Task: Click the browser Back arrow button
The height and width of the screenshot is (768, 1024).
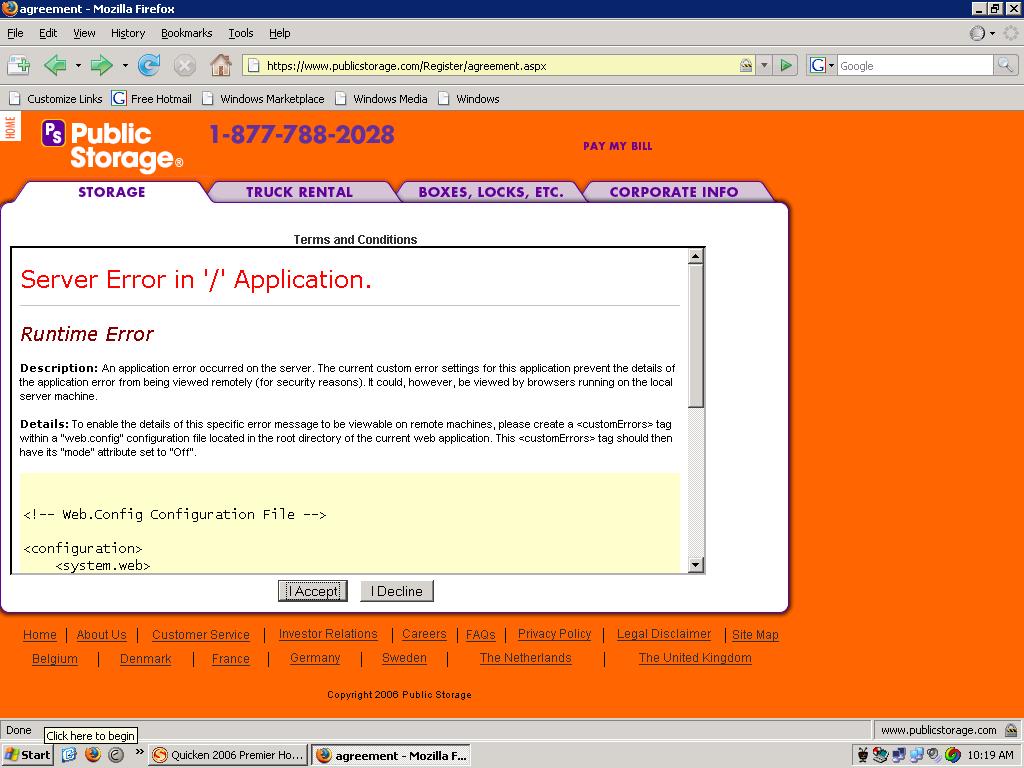Action: click(54, 66)
